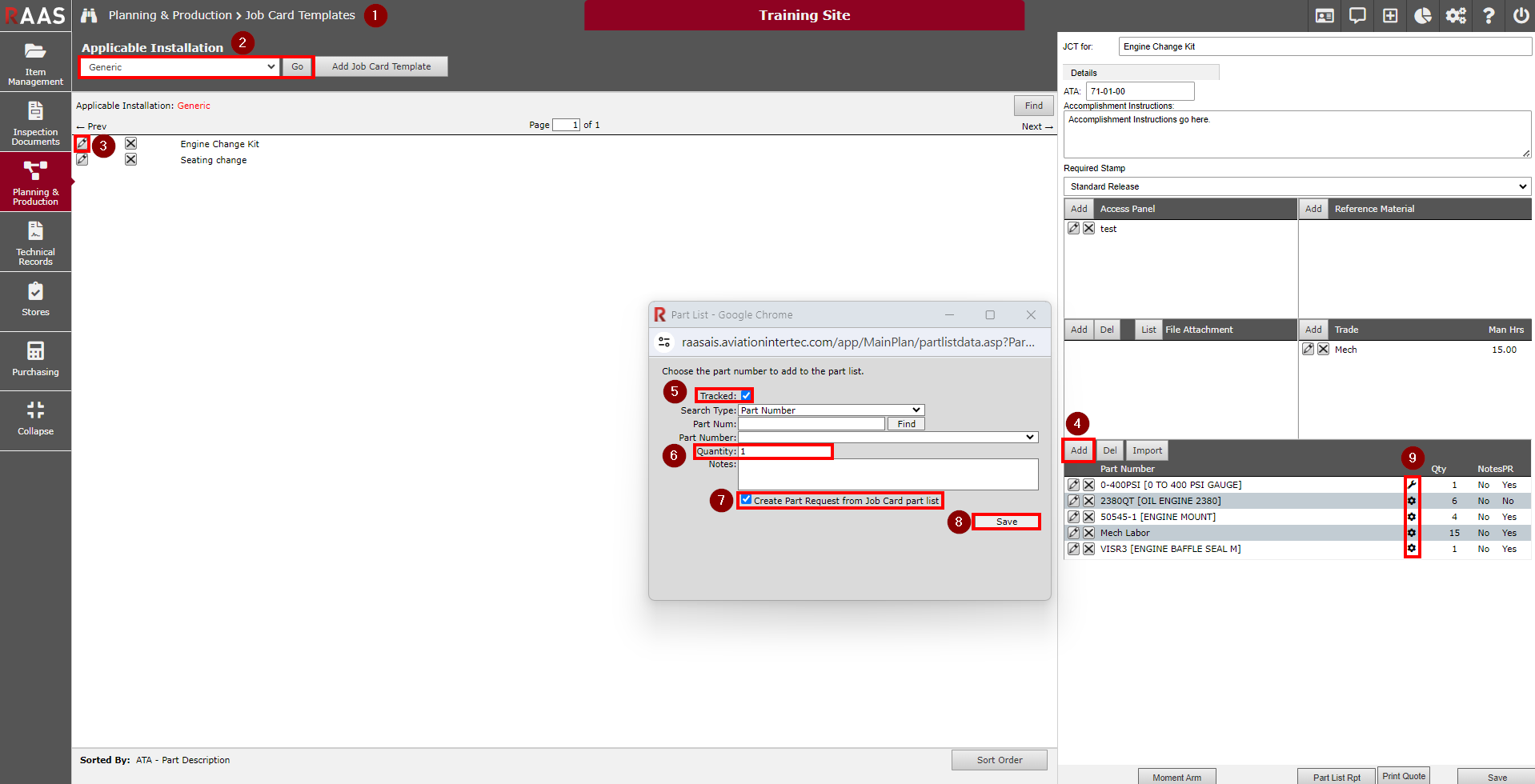Click the Quantity input field

point(784,452)
